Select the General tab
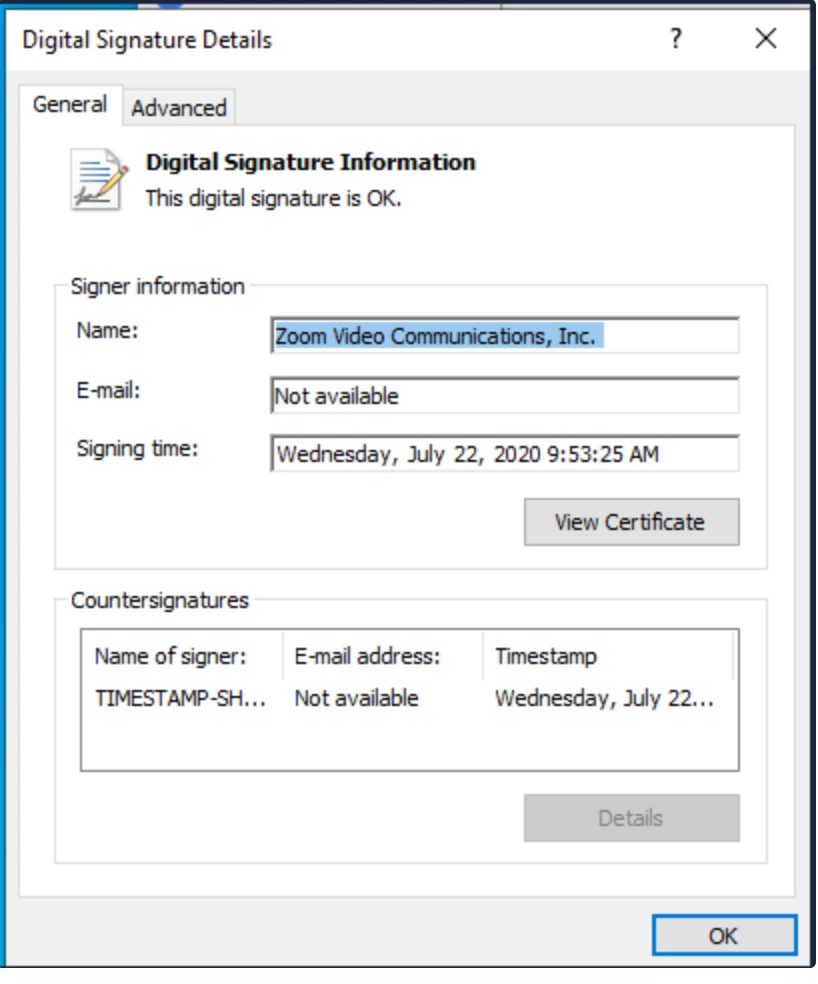This screenshot has height=984, width=818. point(70,104)
